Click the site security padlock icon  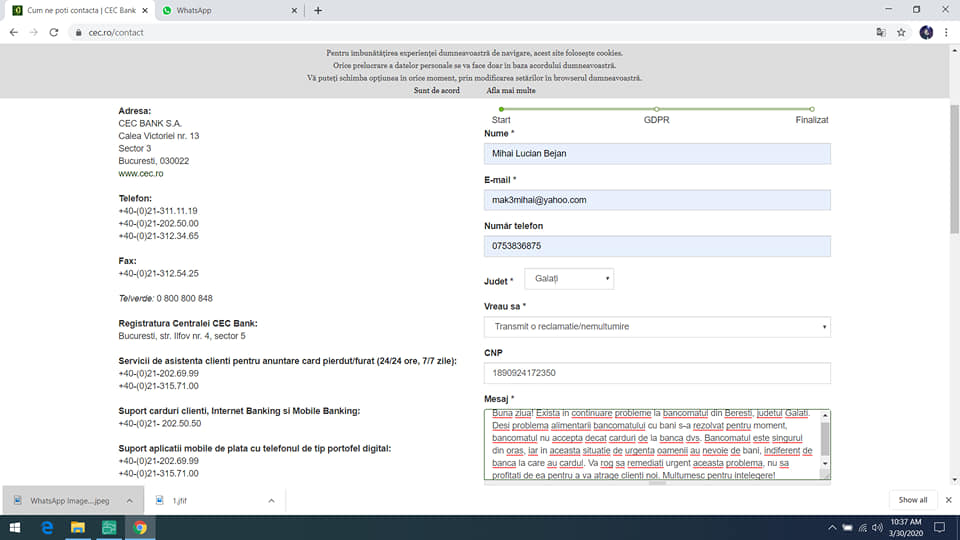coord(78,32)
